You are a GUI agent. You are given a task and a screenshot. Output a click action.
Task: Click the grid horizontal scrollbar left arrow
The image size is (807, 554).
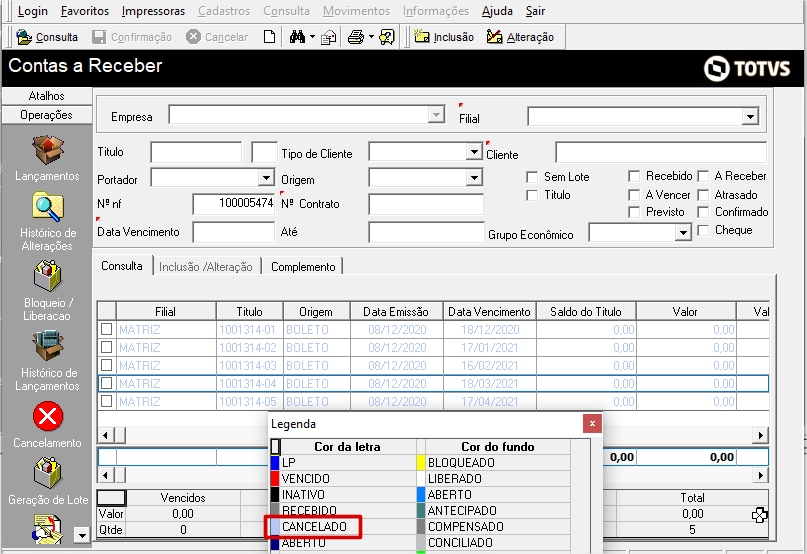point(106,435)
